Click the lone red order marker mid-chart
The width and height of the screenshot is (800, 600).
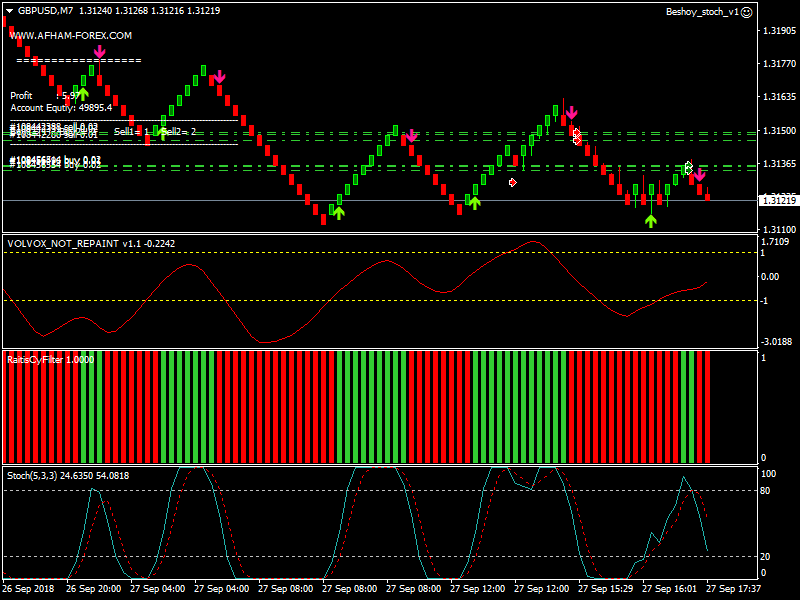(513, 182)
